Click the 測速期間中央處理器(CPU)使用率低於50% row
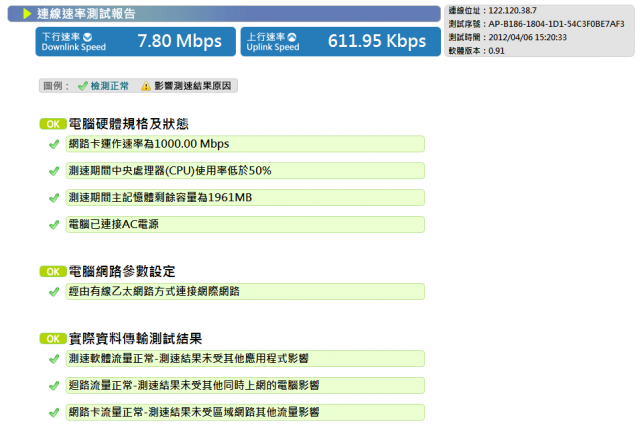The image size is (640, 424). [245, 171]
